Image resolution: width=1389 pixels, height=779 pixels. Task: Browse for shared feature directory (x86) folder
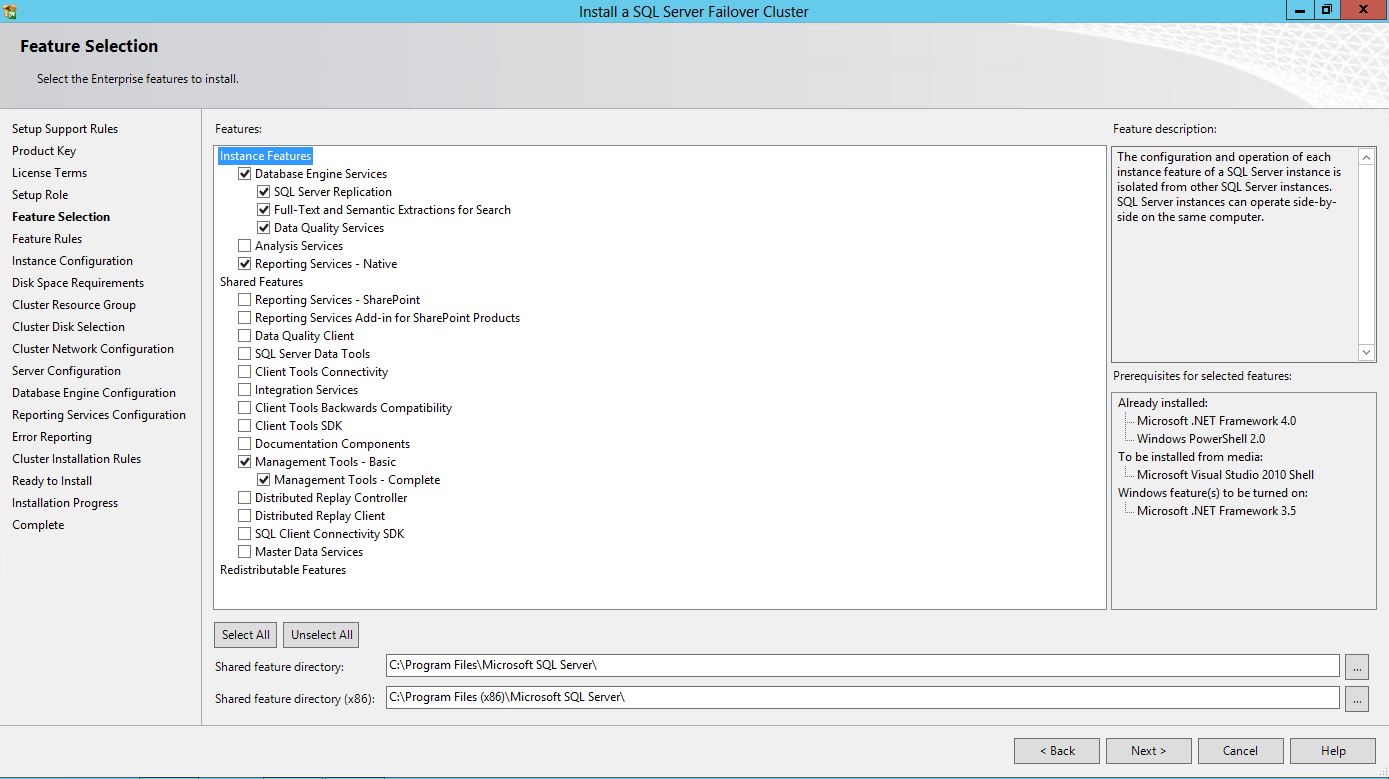point(1357,698)
